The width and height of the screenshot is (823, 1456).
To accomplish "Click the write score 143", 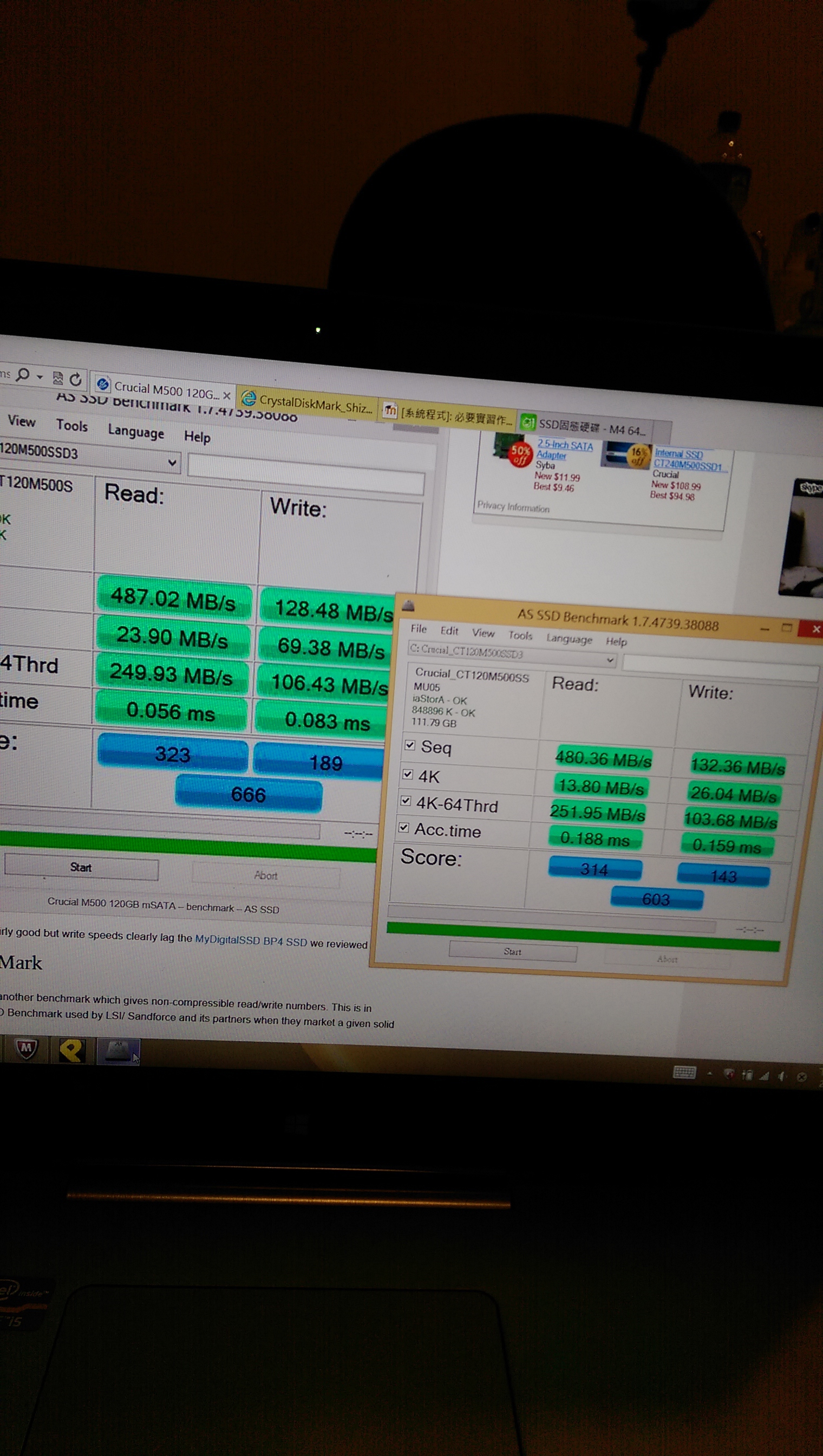I will tap(723, 876).
